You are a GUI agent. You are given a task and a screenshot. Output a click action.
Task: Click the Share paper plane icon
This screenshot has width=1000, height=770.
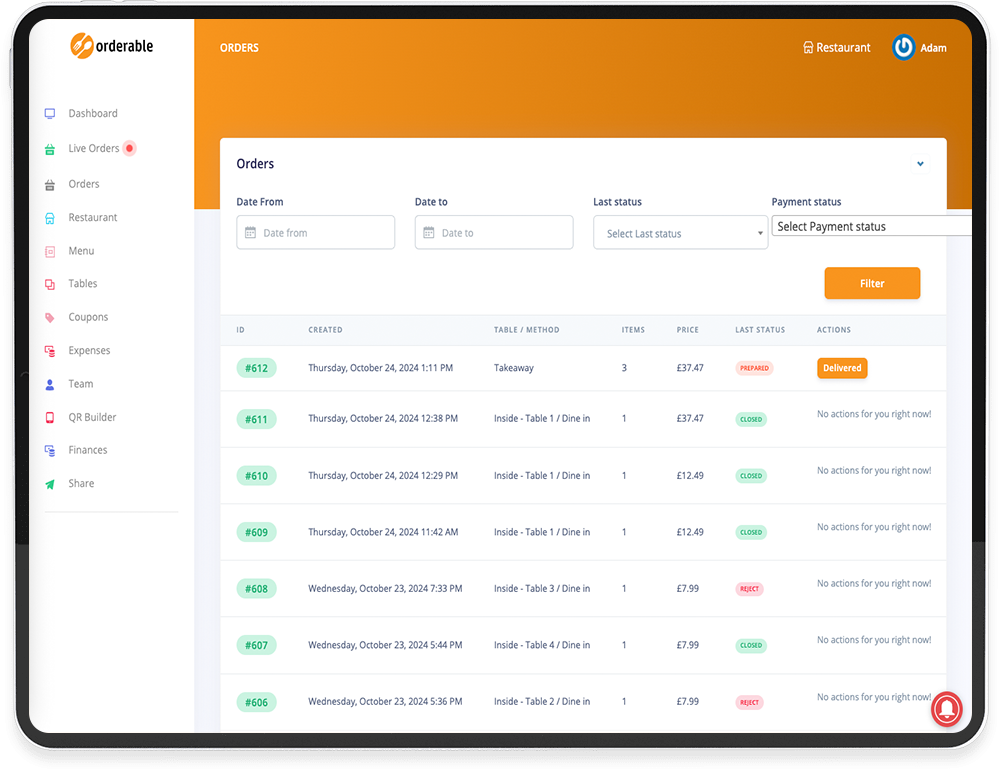[x=50, y=484]
